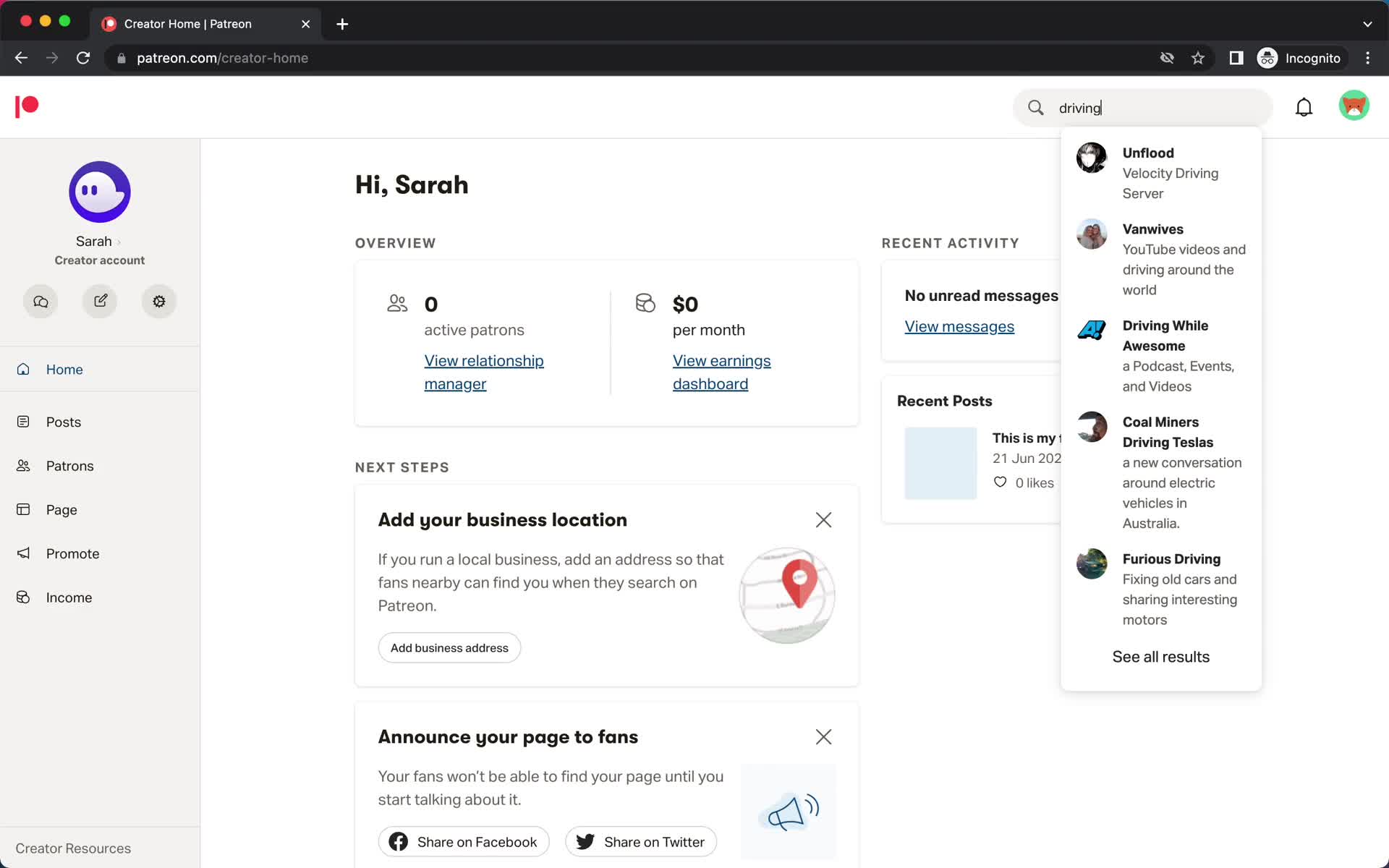Open the recent post title This is my
This screenshot has height=868, width=1389.
point(1026,438)
